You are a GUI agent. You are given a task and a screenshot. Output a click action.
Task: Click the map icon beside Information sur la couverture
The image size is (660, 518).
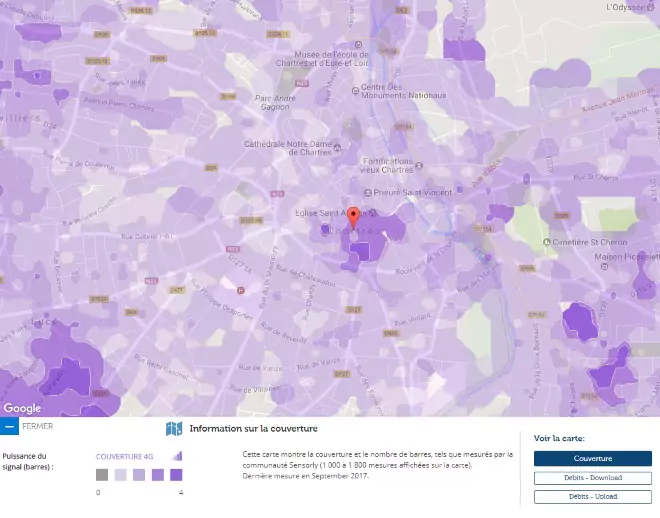[174, 429]
